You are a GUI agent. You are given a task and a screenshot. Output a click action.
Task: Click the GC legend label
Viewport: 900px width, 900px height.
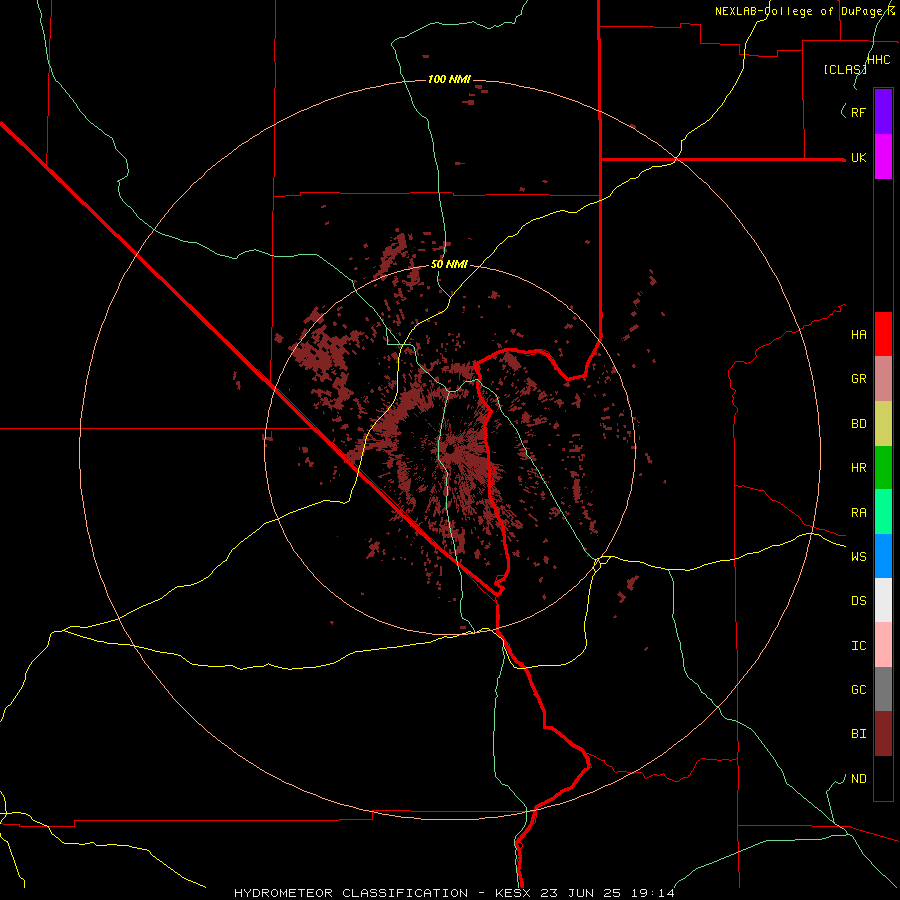coord(859,690)
